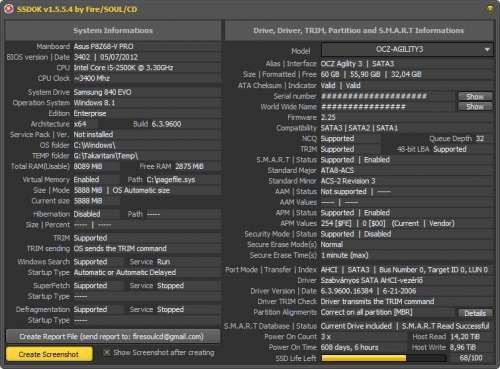The image size is (500, 369).
Task: Click TEMP folder G:\Takaritani\Temp\
Action: point(106,156)
